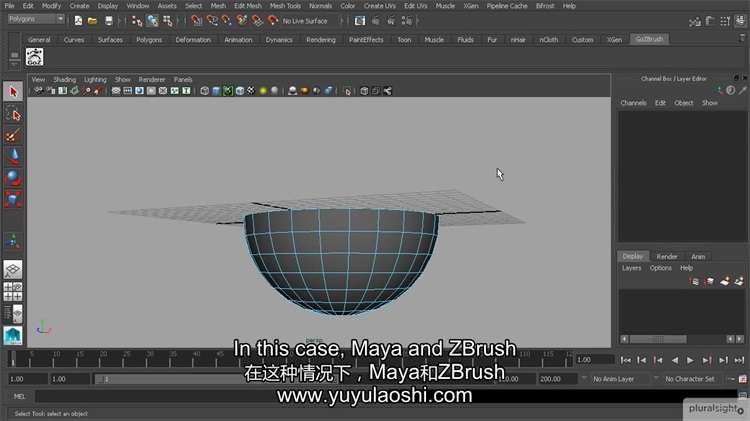The width and height of the screenshot is (750, 421).
Task: Open the viewport Panels menu
Action: point(183,79)
